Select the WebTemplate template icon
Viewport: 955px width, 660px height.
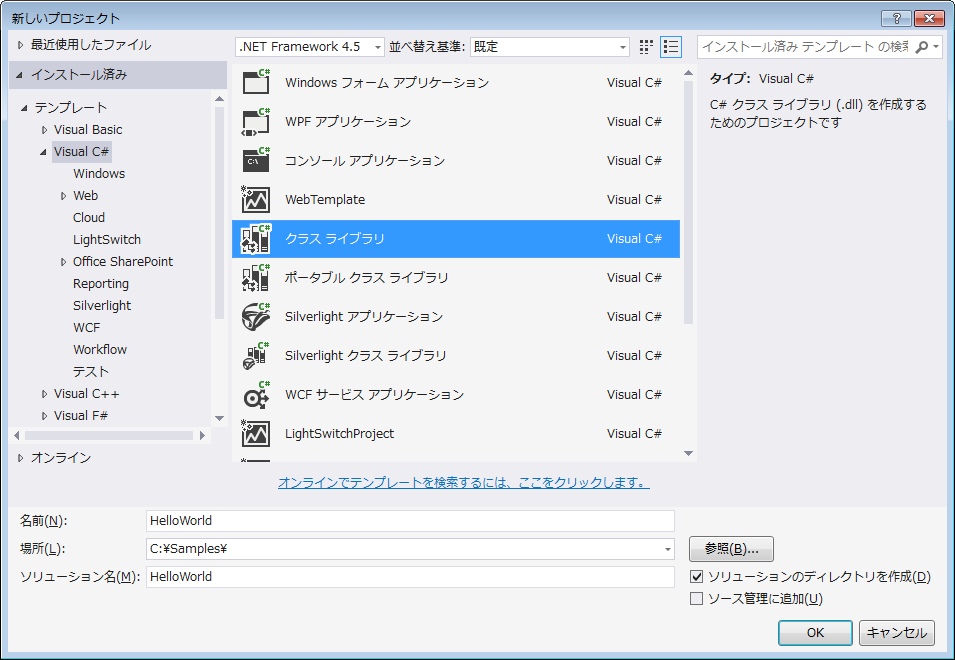pyautogui.click(x=256, y=199)
